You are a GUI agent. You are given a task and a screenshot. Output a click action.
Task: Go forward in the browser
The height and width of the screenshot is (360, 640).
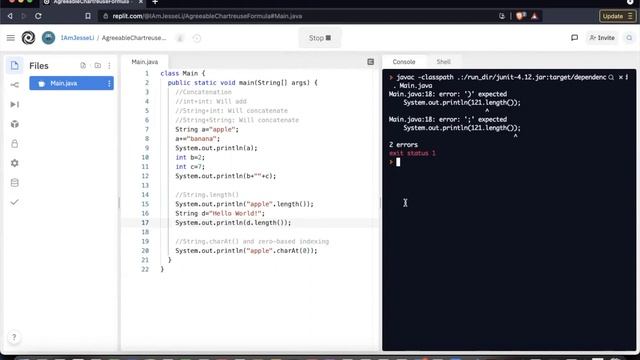23,16
